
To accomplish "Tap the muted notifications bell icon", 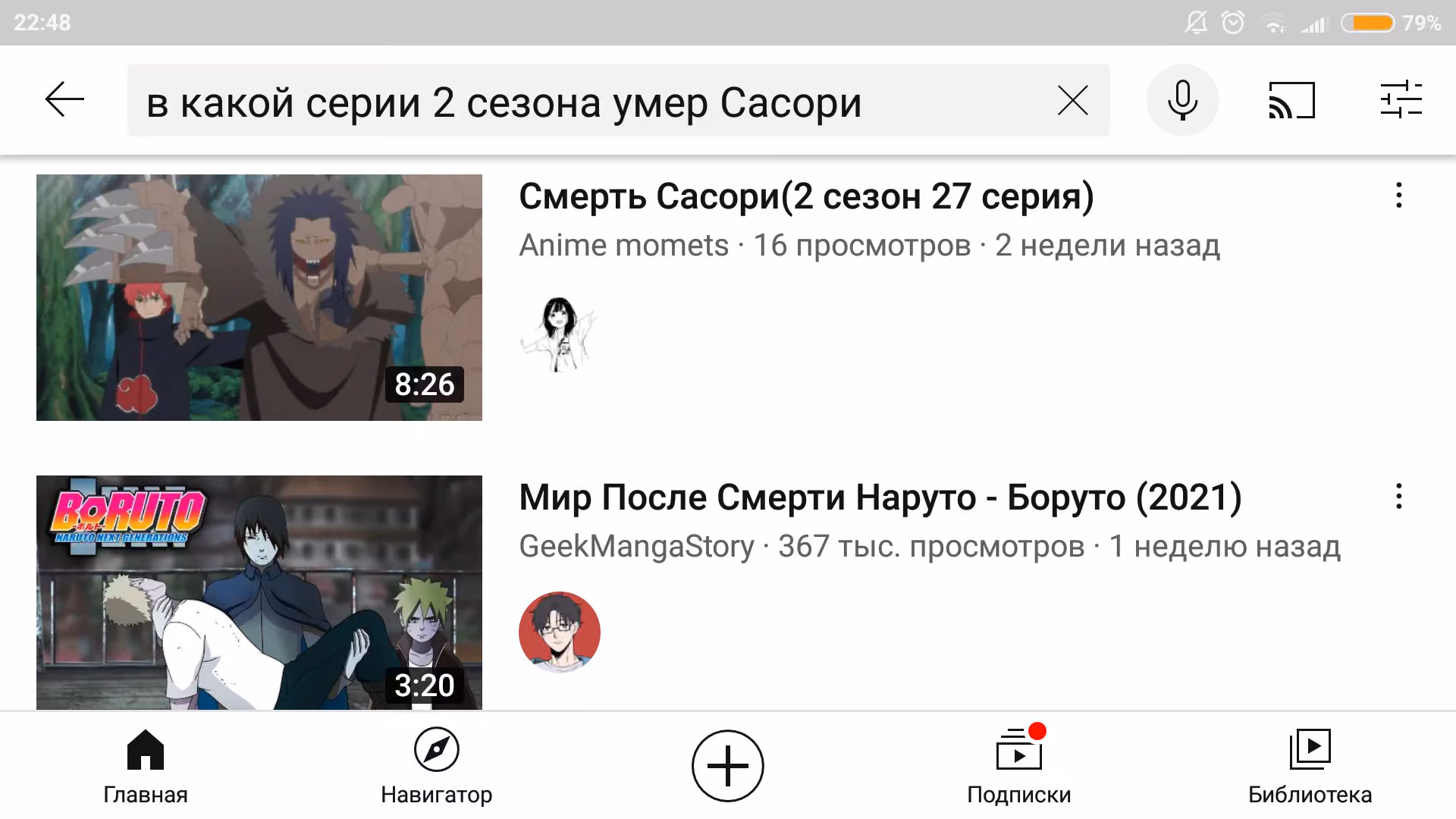I will [x=1196, y=23].
